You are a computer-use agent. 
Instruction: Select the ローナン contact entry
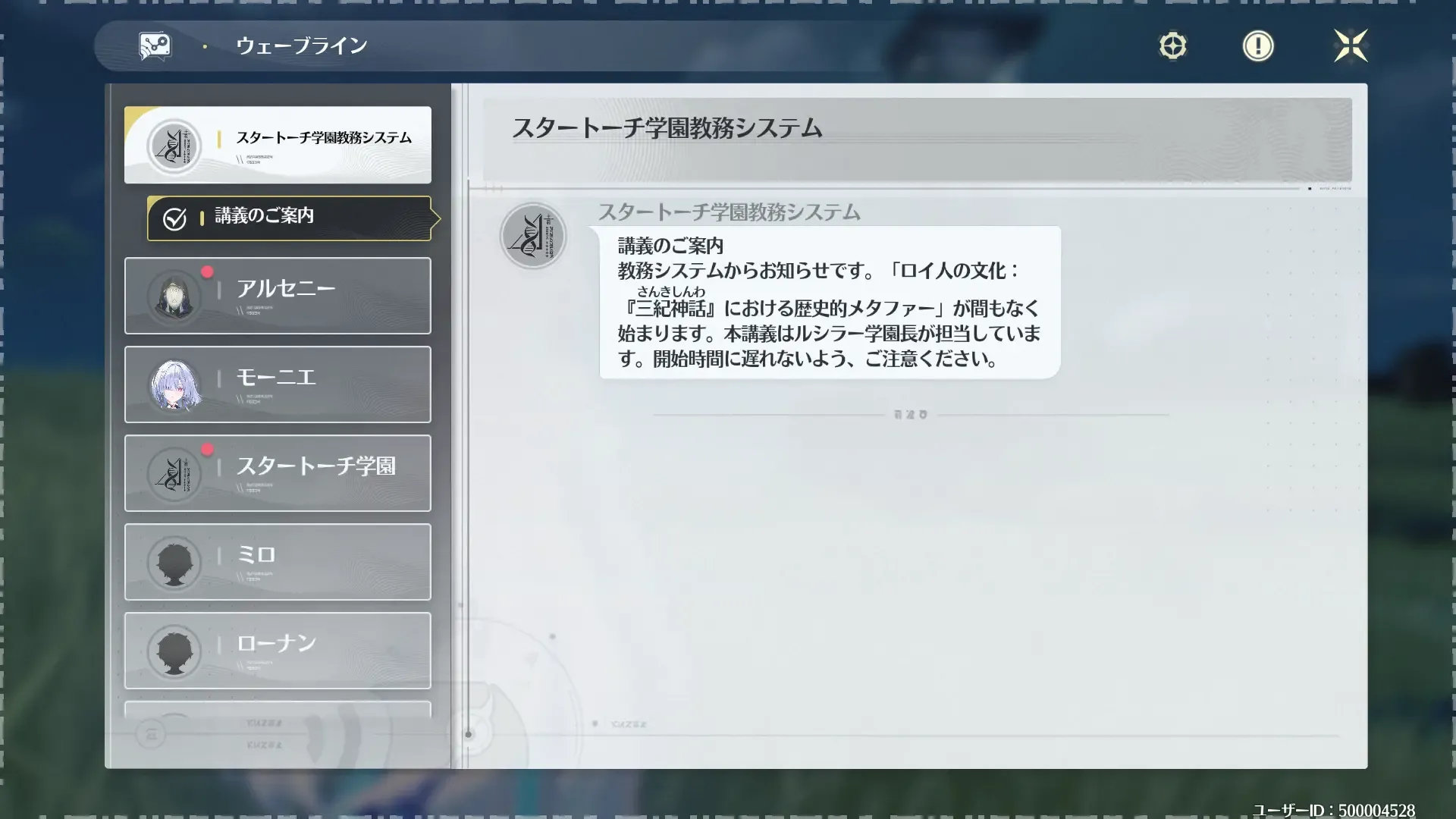pyautogui.click(x=278, y=651)
